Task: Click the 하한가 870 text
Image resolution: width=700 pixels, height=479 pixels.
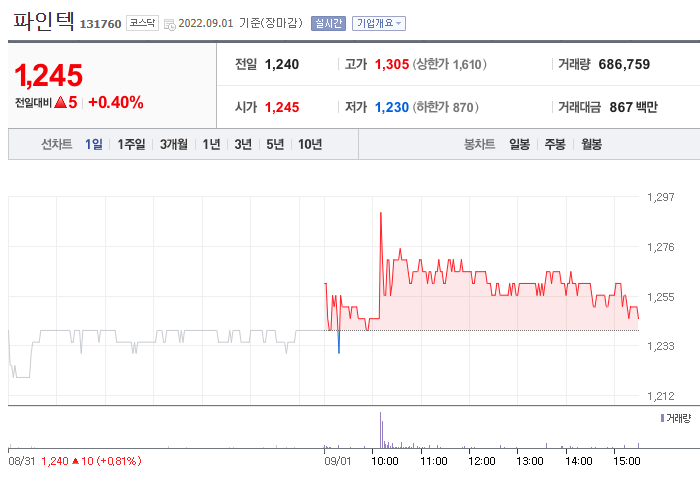Action: tap(446, 107)
